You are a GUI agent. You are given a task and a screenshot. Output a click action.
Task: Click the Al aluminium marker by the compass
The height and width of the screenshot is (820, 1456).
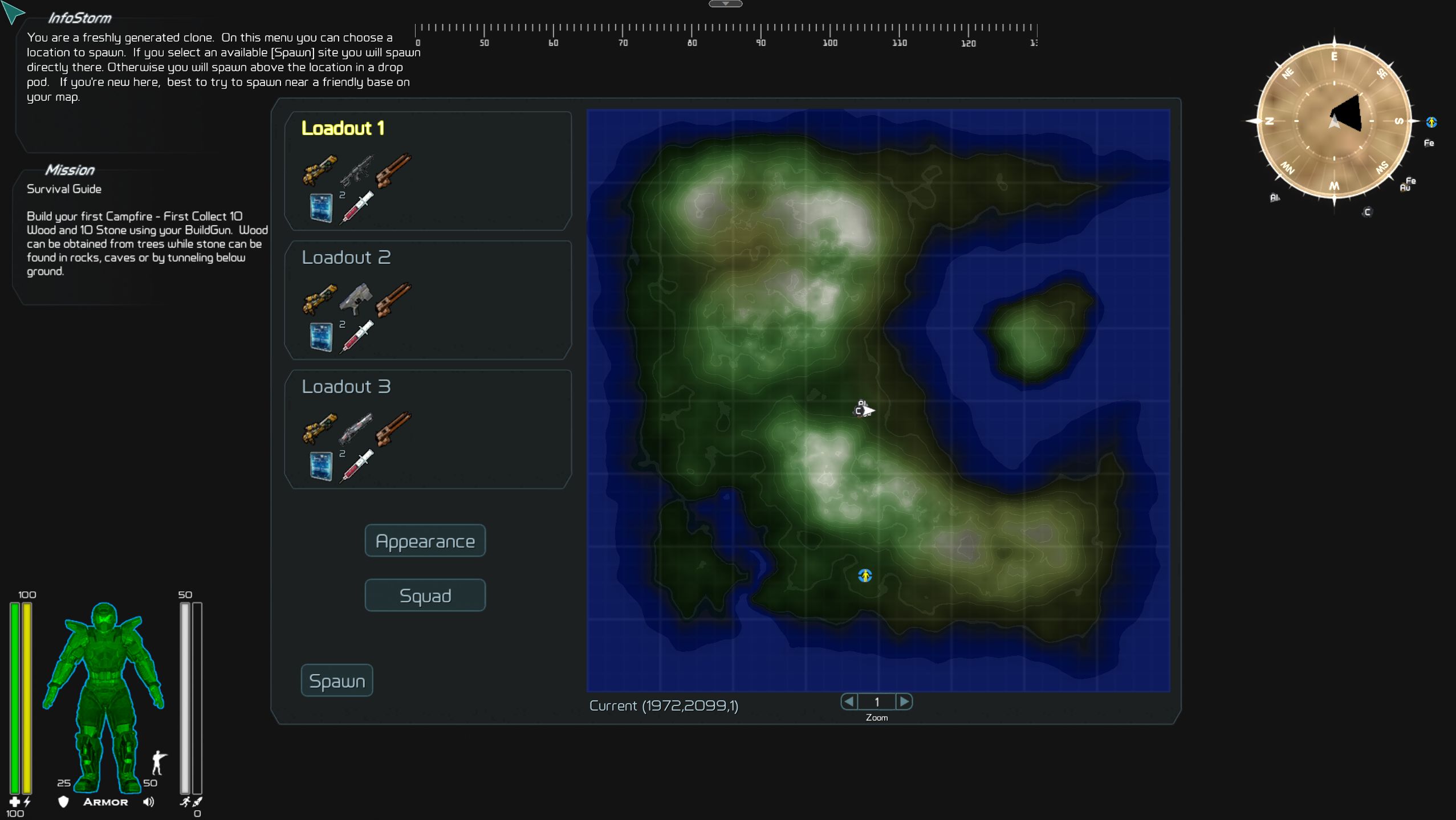(x=1275, y=198)
